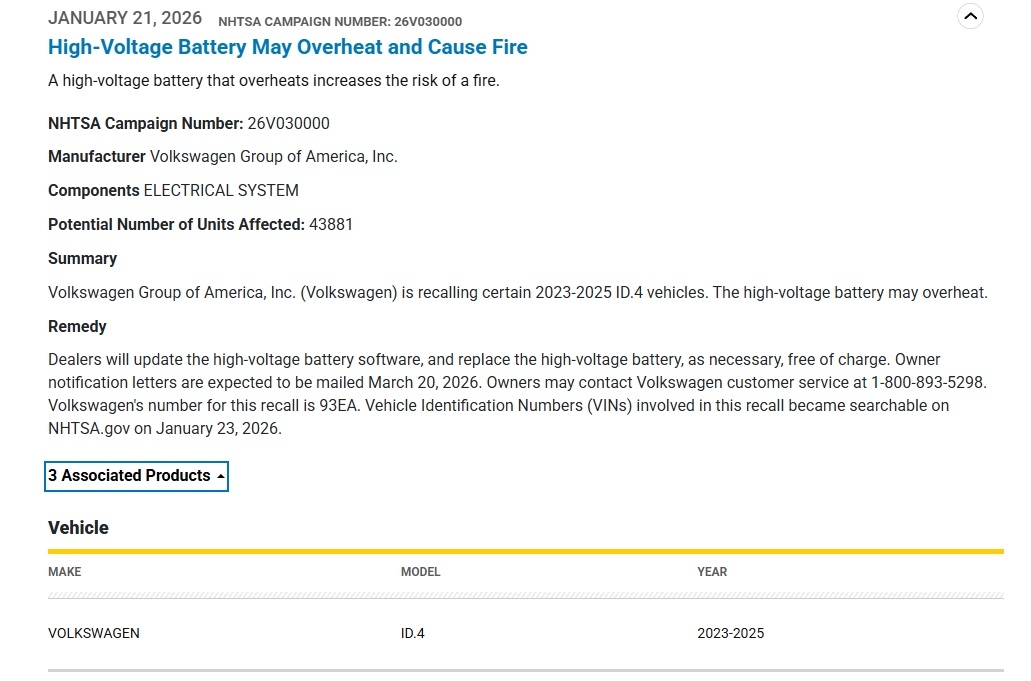Click the Components ELECTRICAL SYSTEM line
This screenshot has height=681, width=1031.
pos(173,191)
